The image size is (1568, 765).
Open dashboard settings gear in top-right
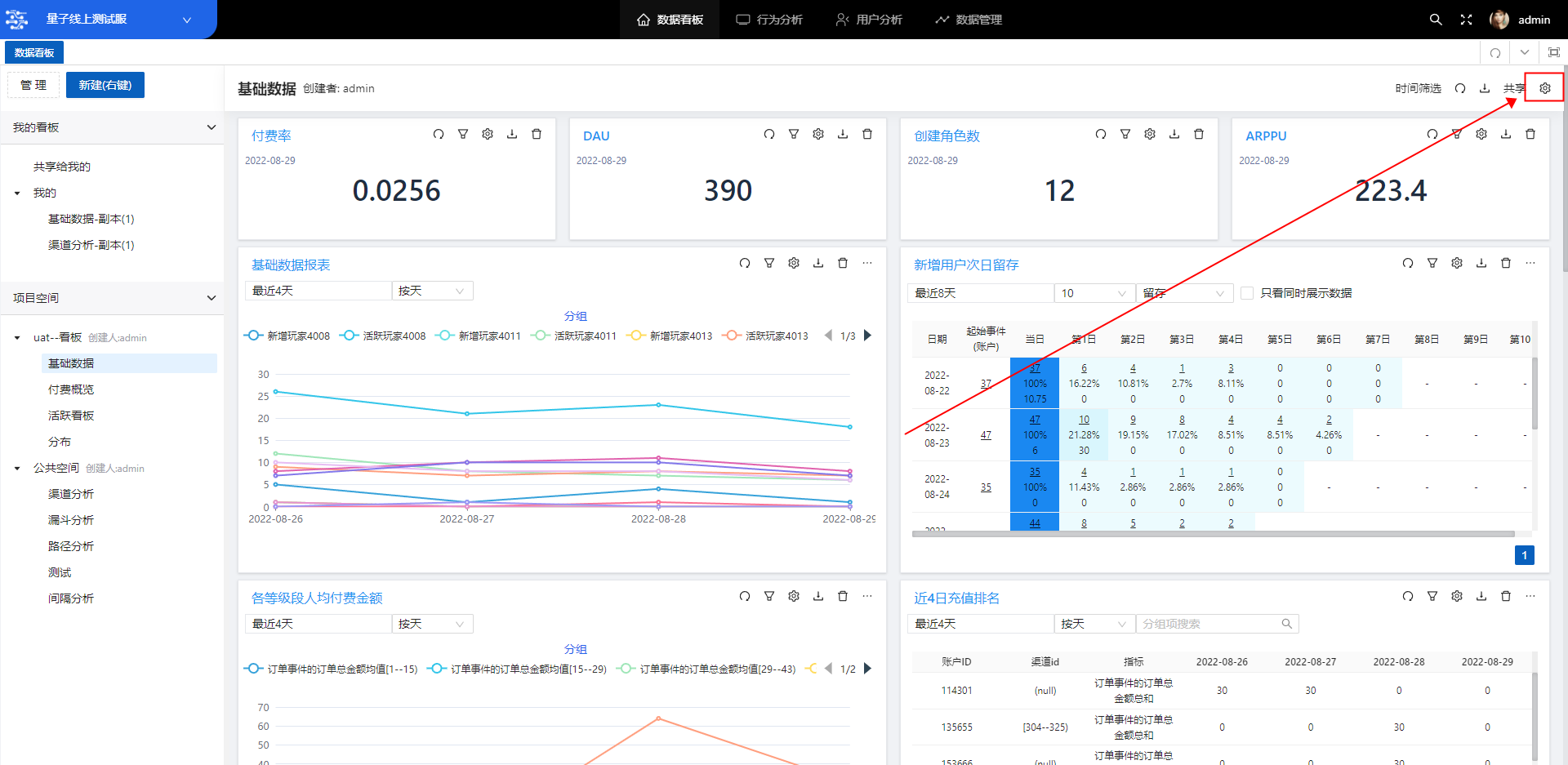point(1544,88)
